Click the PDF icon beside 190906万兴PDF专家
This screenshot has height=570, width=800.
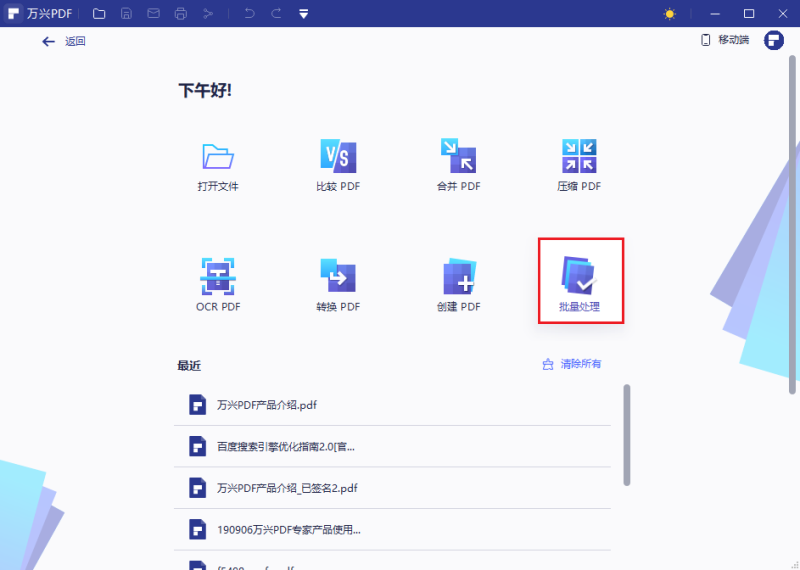tap(197, 529)
